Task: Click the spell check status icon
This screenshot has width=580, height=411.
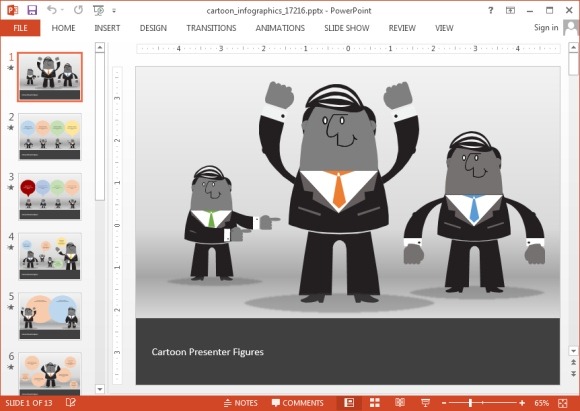Action: pyautogui.click(x=70, y=402)
